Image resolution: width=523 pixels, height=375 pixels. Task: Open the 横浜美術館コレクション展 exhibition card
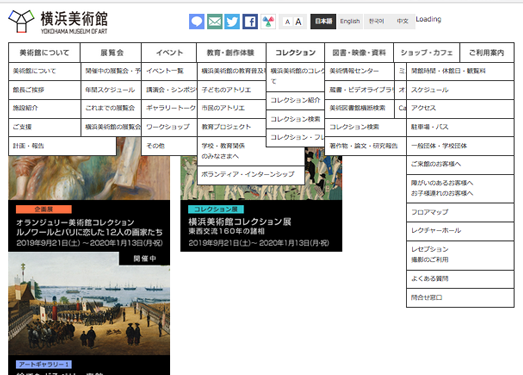pyautogui.click(x=261, y=226)
